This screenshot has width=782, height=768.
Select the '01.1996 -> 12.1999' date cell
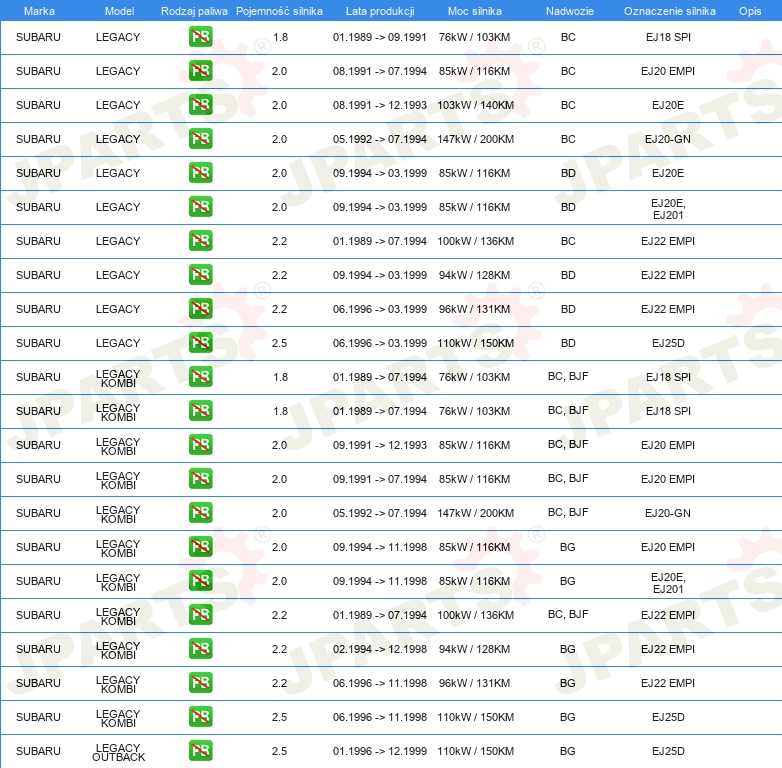tap(380, 751)
